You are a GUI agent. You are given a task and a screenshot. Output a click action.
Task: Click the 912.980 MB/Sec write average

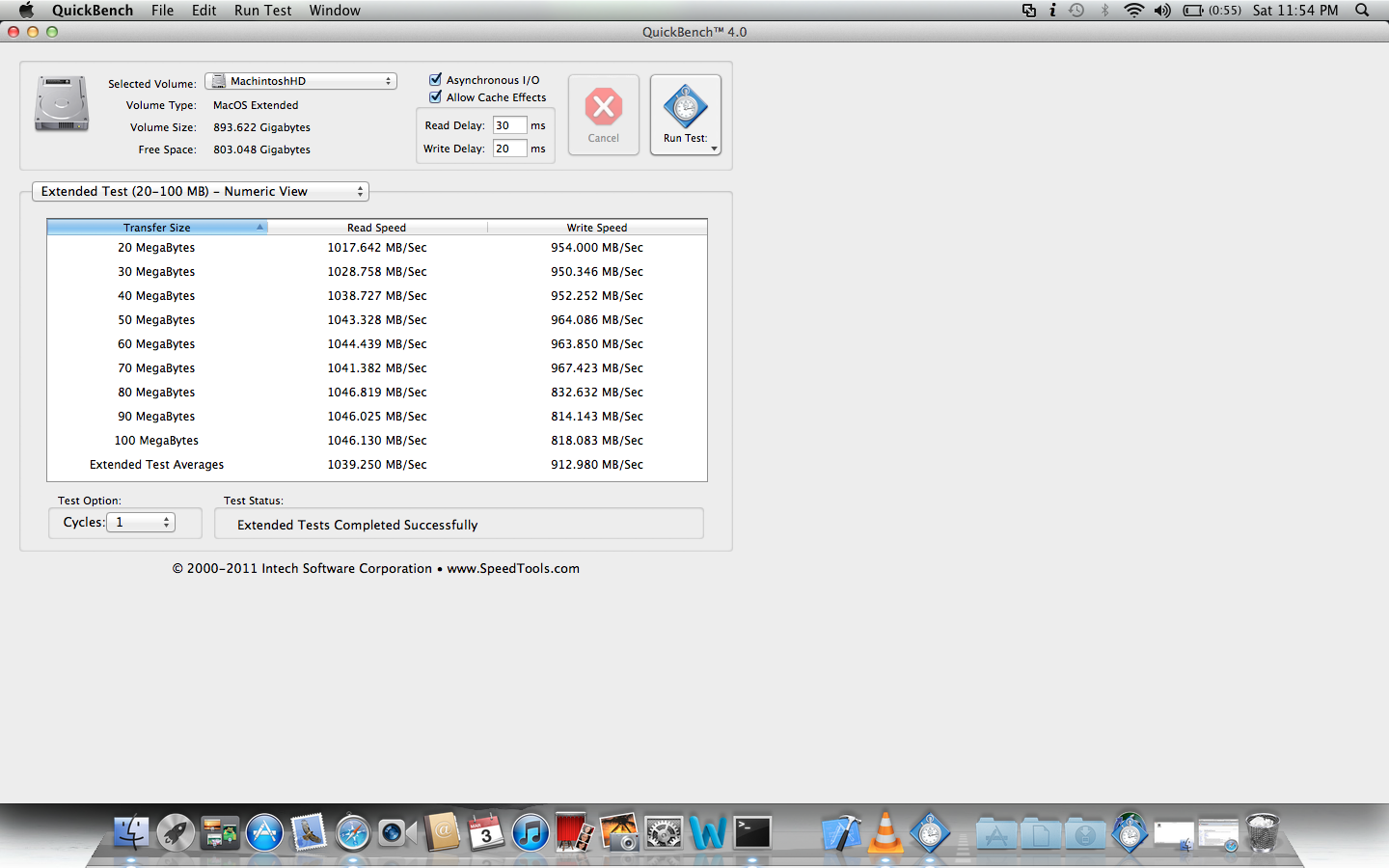pos(597,465)
